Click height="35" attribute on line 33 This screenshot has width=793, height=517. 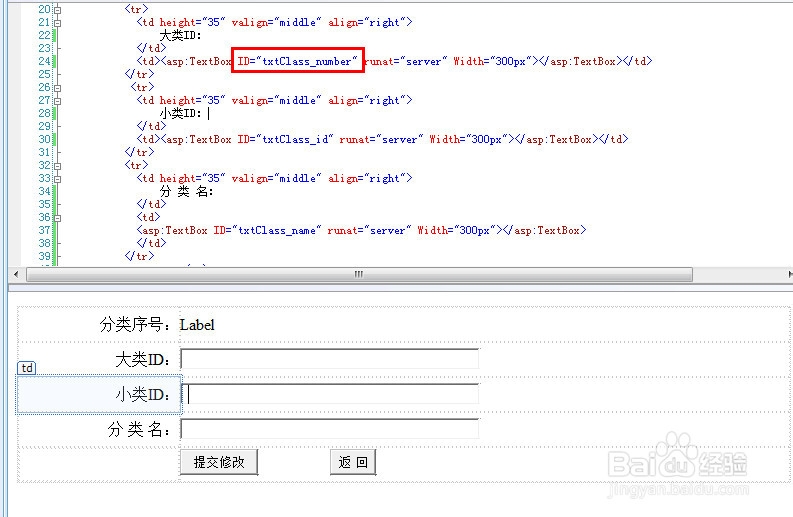click(x=192, y=178)
